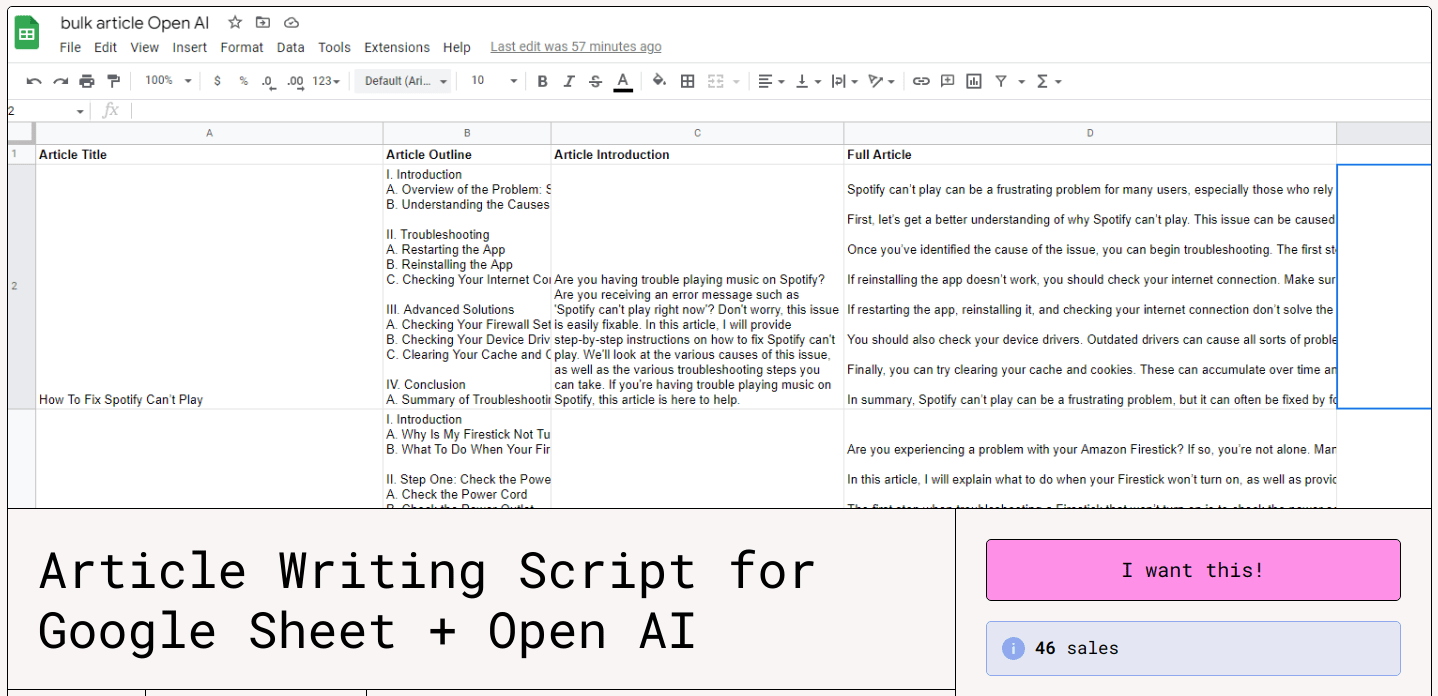Open the 100% zoom dropdown

pos(167,81)
